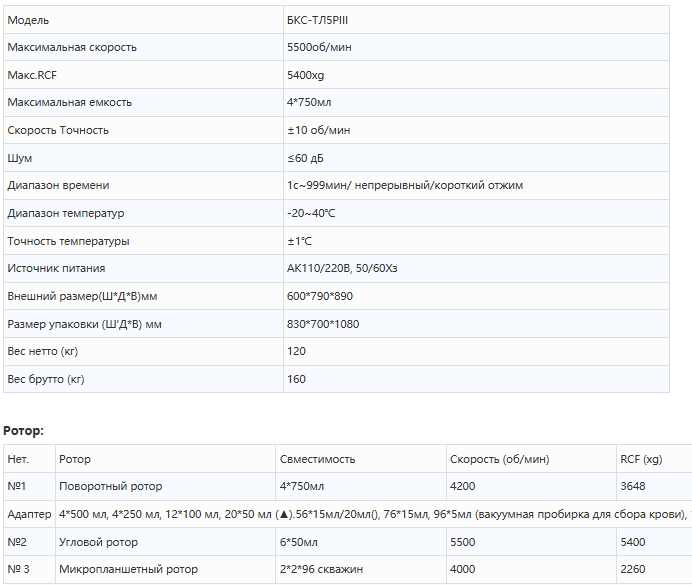Click the 5500об/мин speed value
Viewport: 692px width, 585px height.
coord(319,47)
